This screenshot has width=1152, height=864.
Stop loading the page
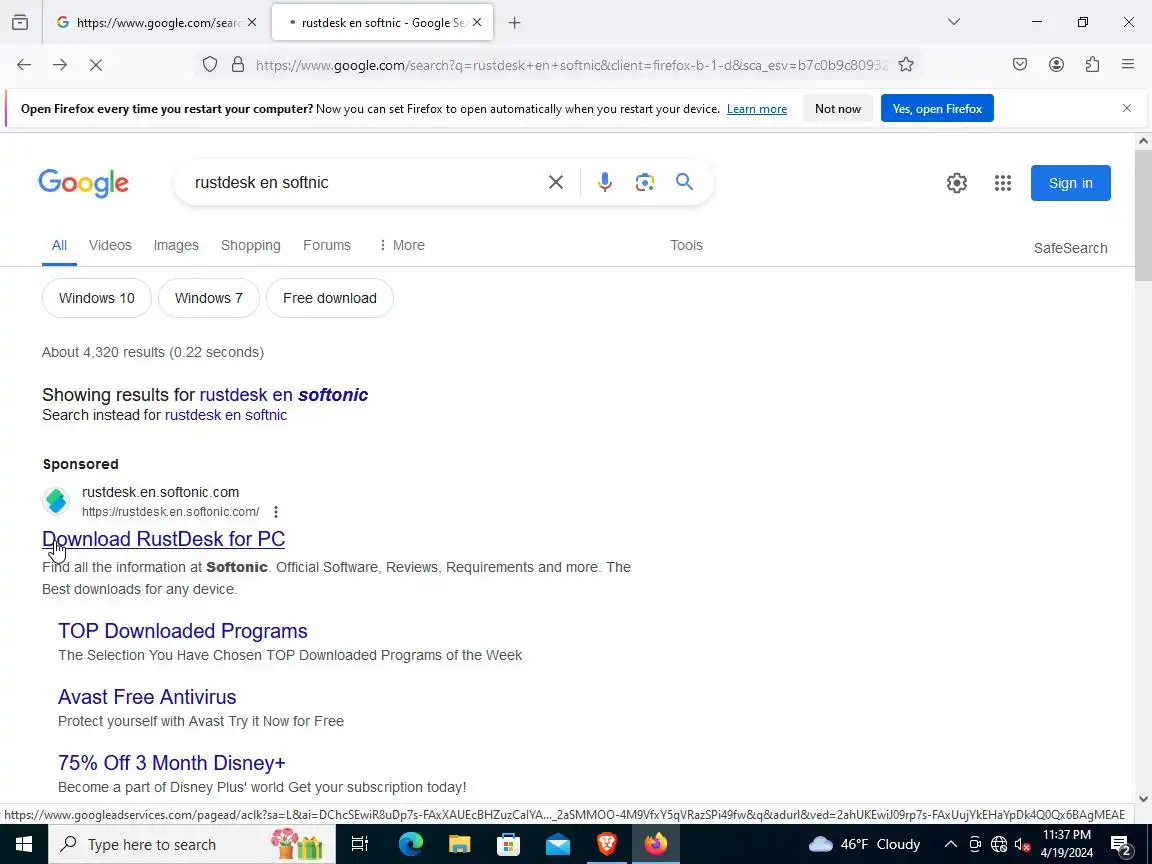click(x=96, y=65)
